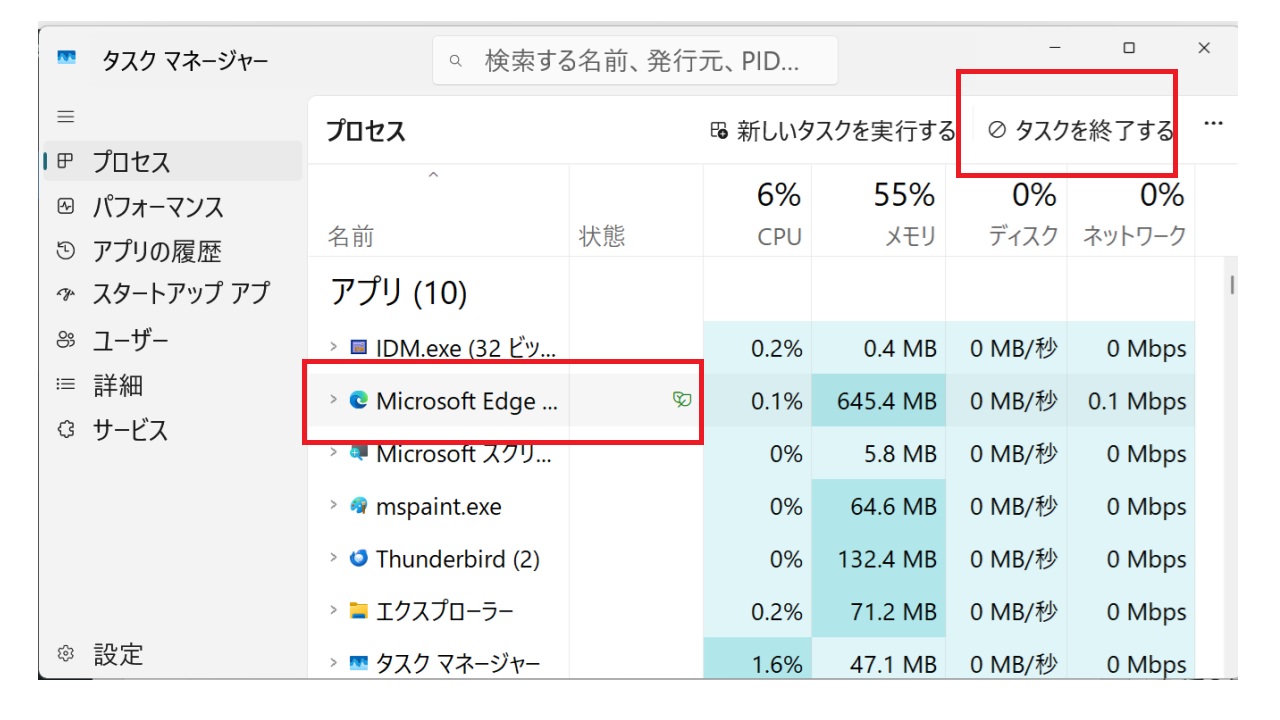Click the green efficiency mode leaf icon

coord(683,400)
